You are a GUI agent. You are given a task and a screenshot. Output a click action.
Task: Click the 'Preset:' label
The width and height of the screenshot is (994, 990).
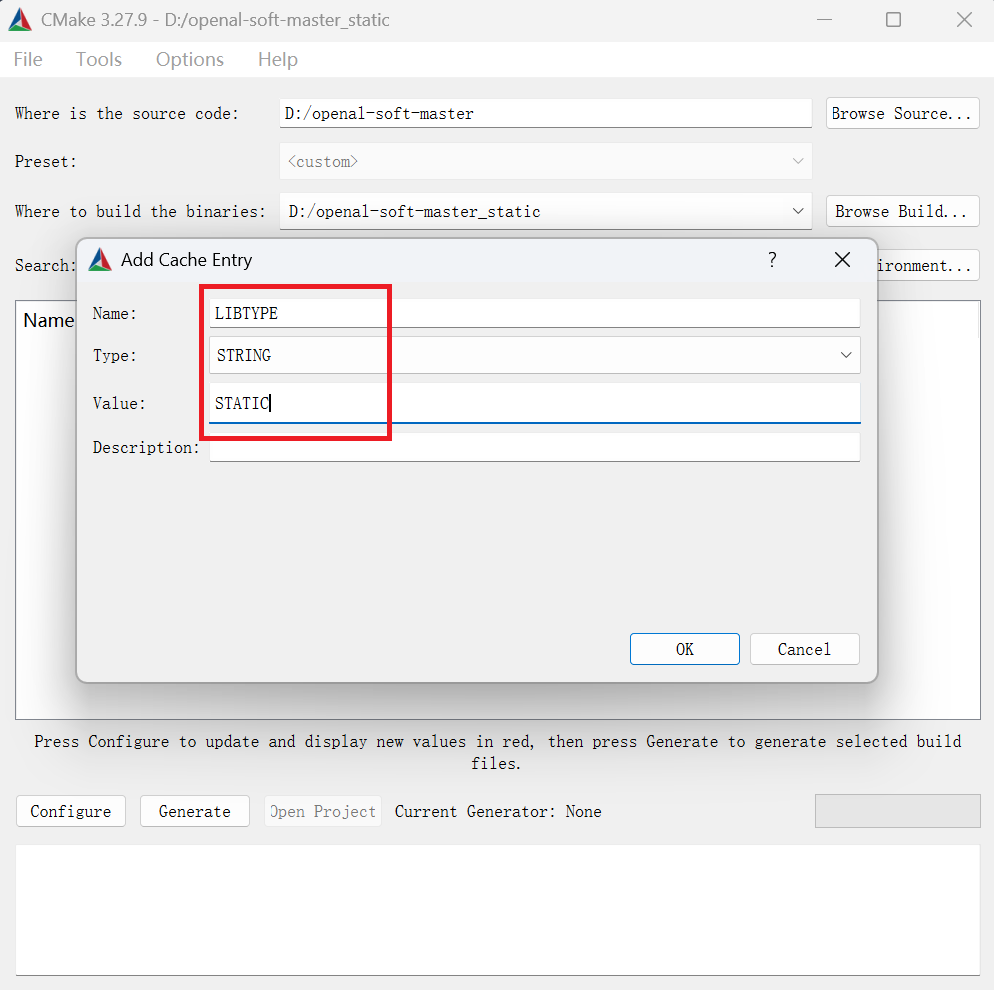(x=46, y=162)
